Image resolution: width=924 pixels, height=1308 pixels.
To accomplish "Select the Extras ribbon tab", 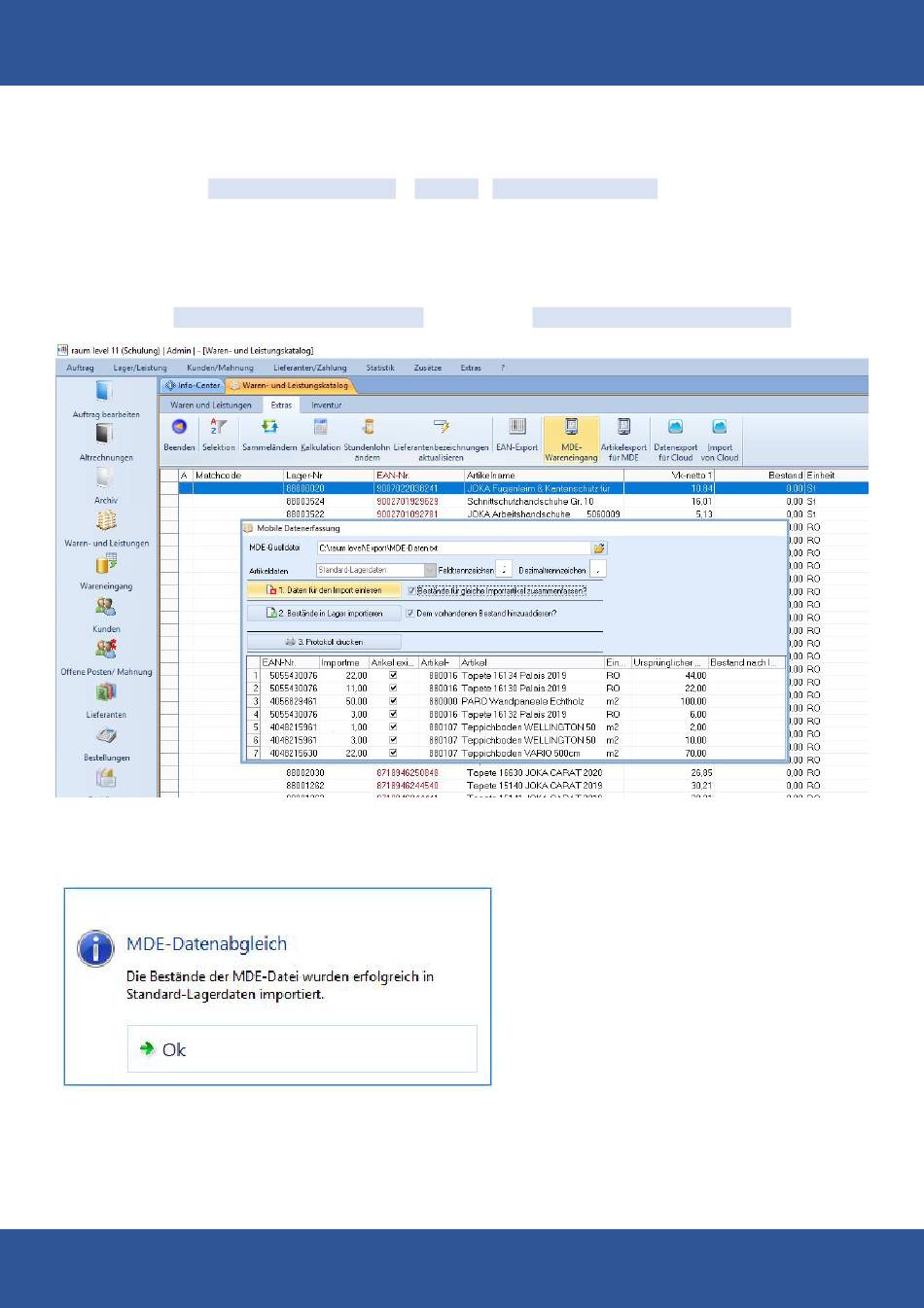I will (x=281, y=405).
